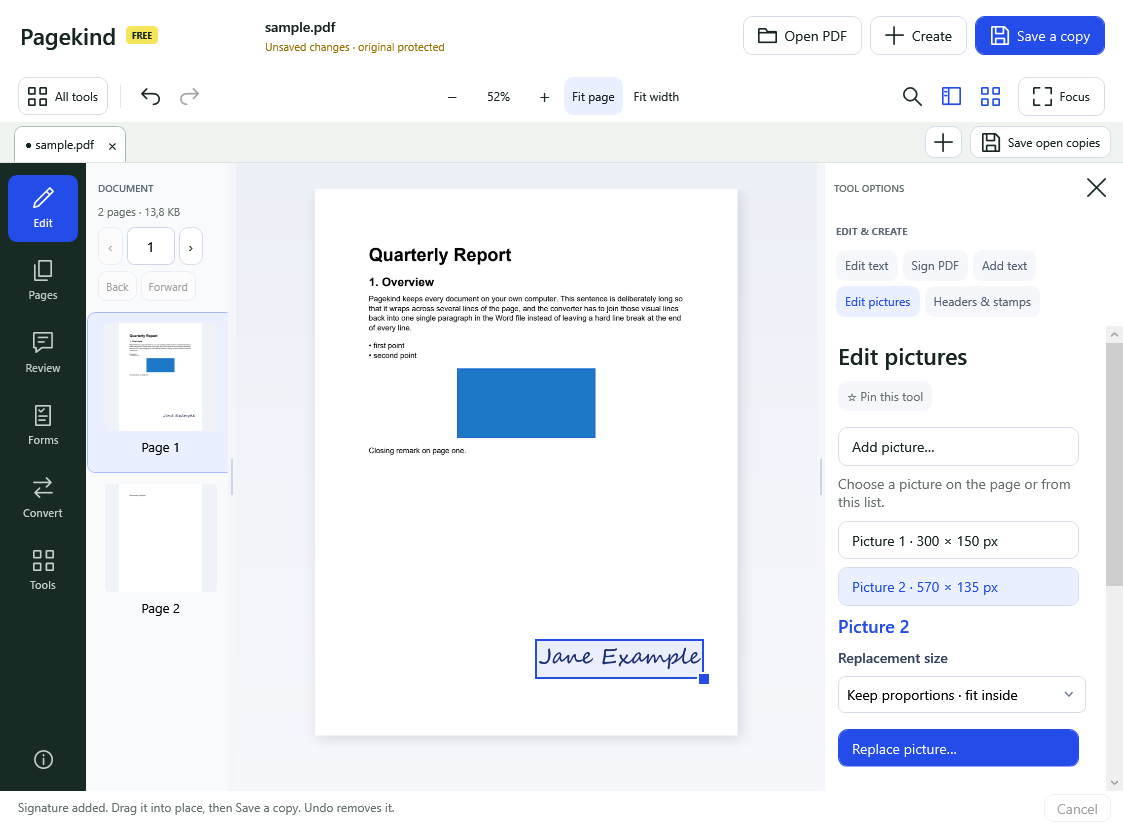
Task: Open the Pages sidebar section
Action: pos(43,280)
